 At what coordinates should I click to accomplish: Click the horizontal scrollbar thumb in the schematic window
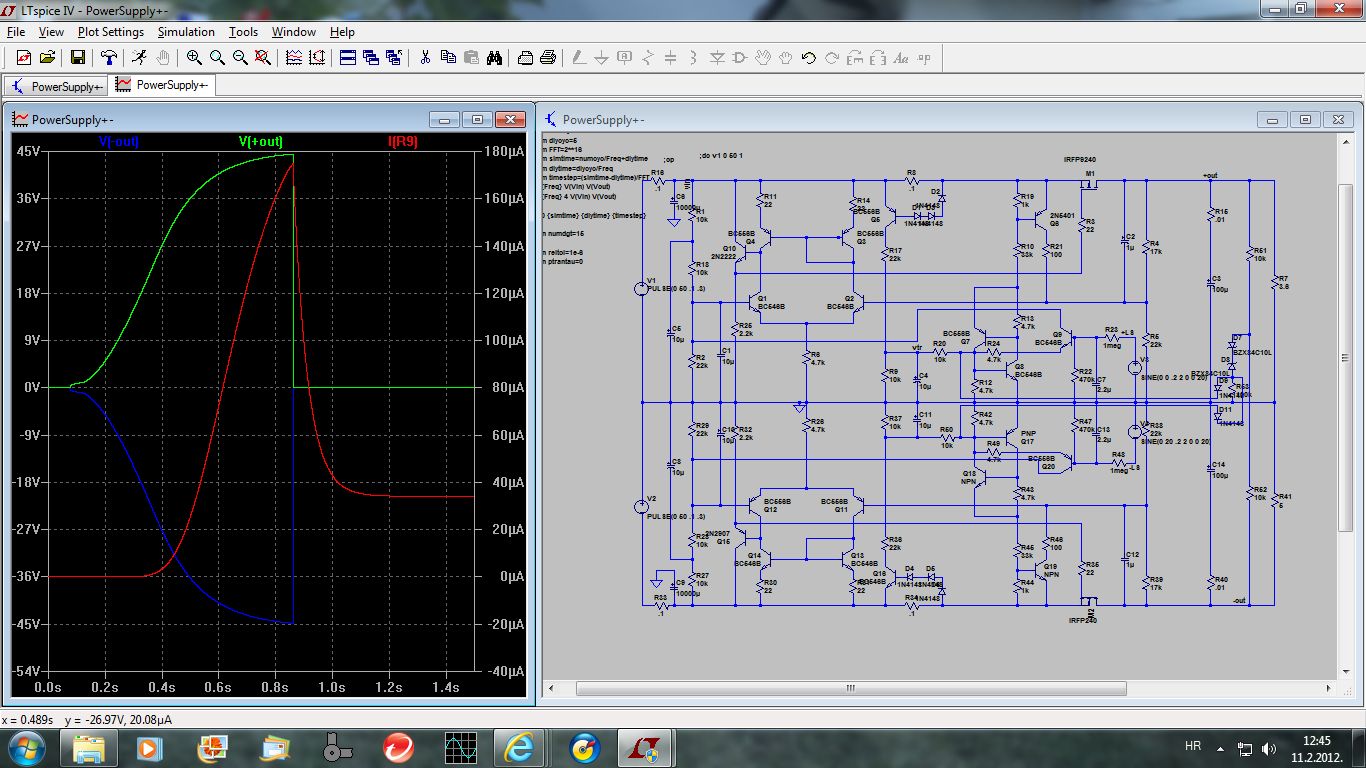pyautogui.click(x=851, y=689)
